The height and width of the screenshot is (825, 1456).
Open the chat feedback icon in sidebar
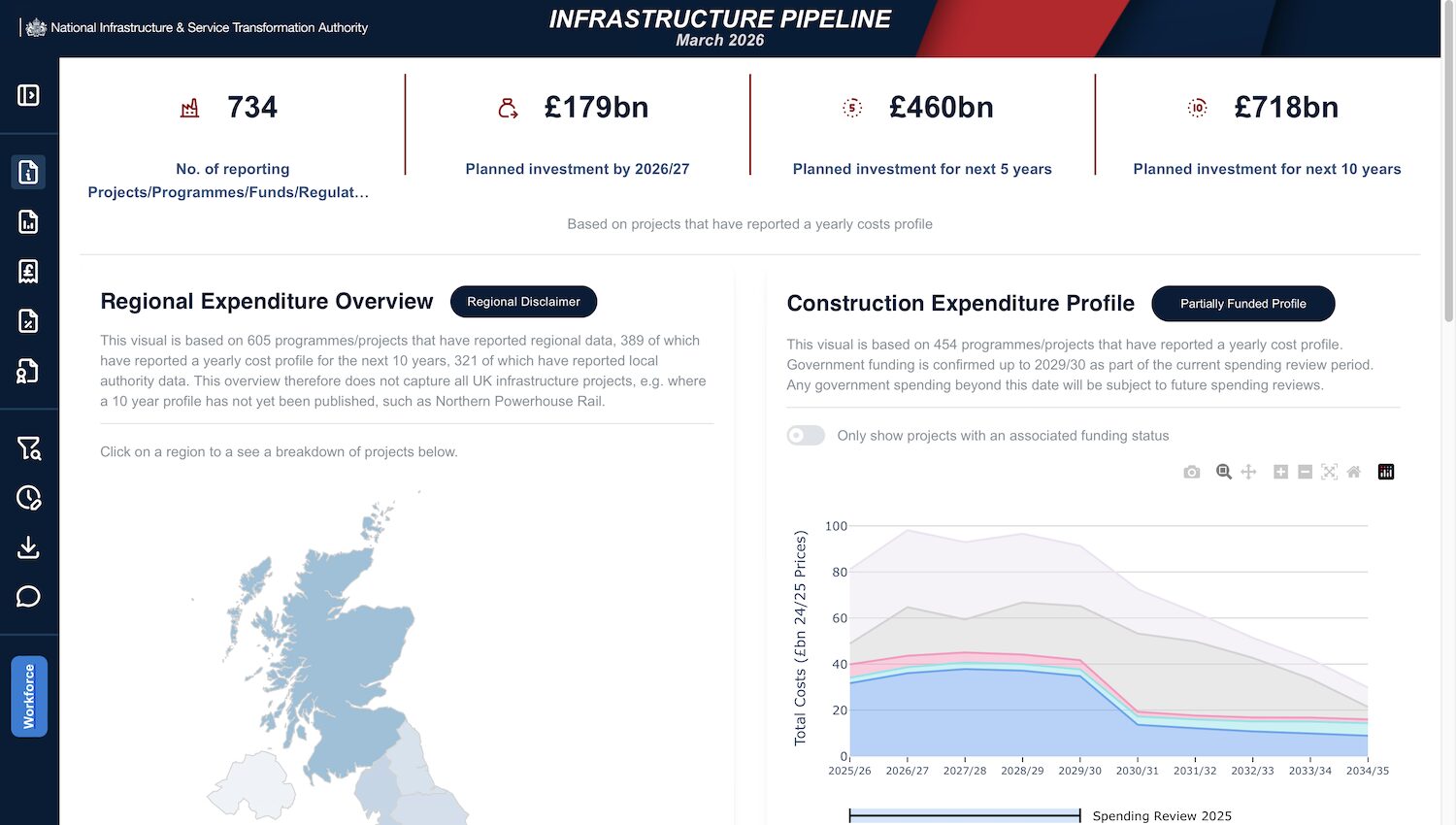tap(28, 596)
